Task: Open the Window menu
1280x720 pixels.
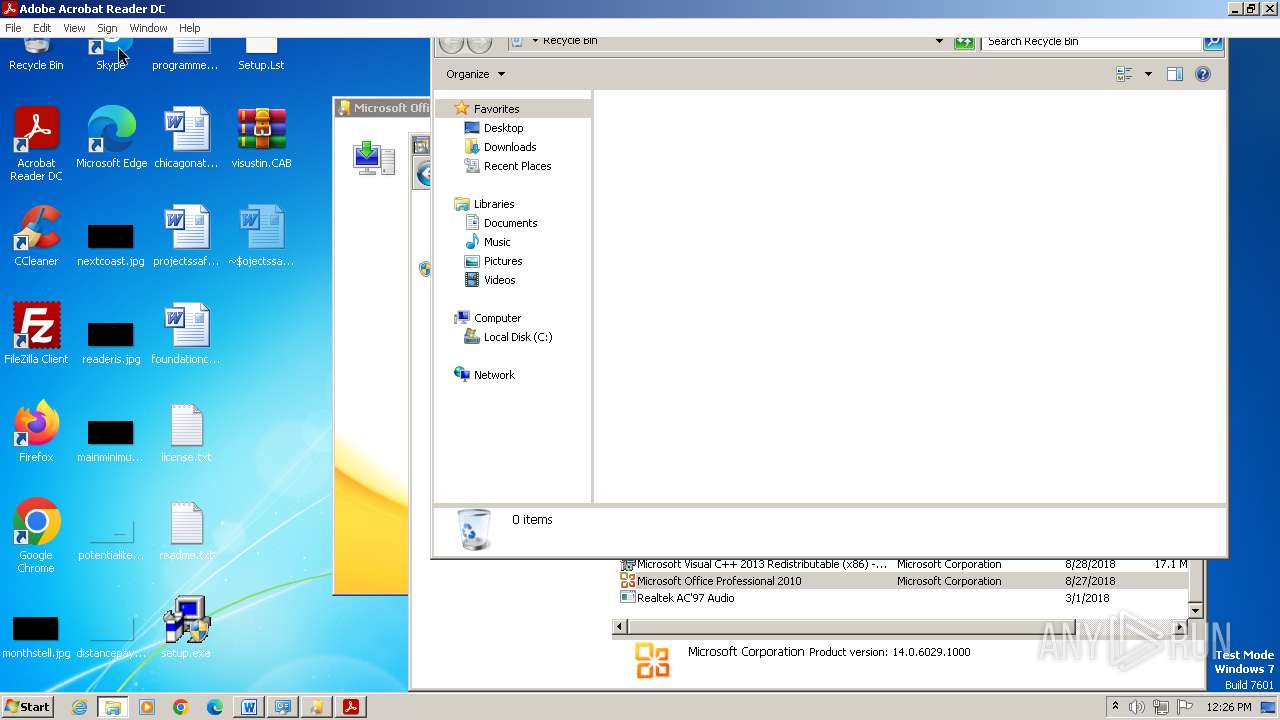Action: (148, 28)
